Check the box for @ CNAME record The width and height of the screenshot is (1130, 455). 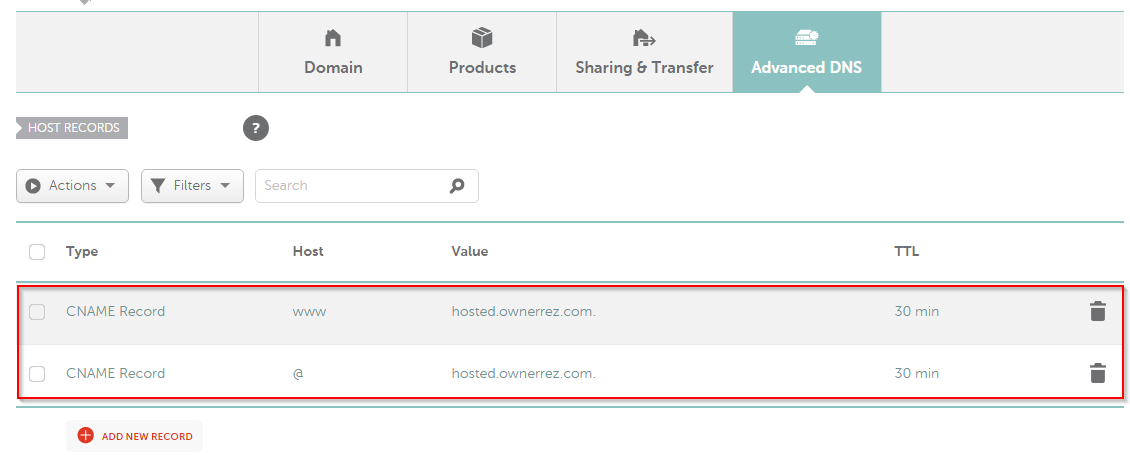37,374
